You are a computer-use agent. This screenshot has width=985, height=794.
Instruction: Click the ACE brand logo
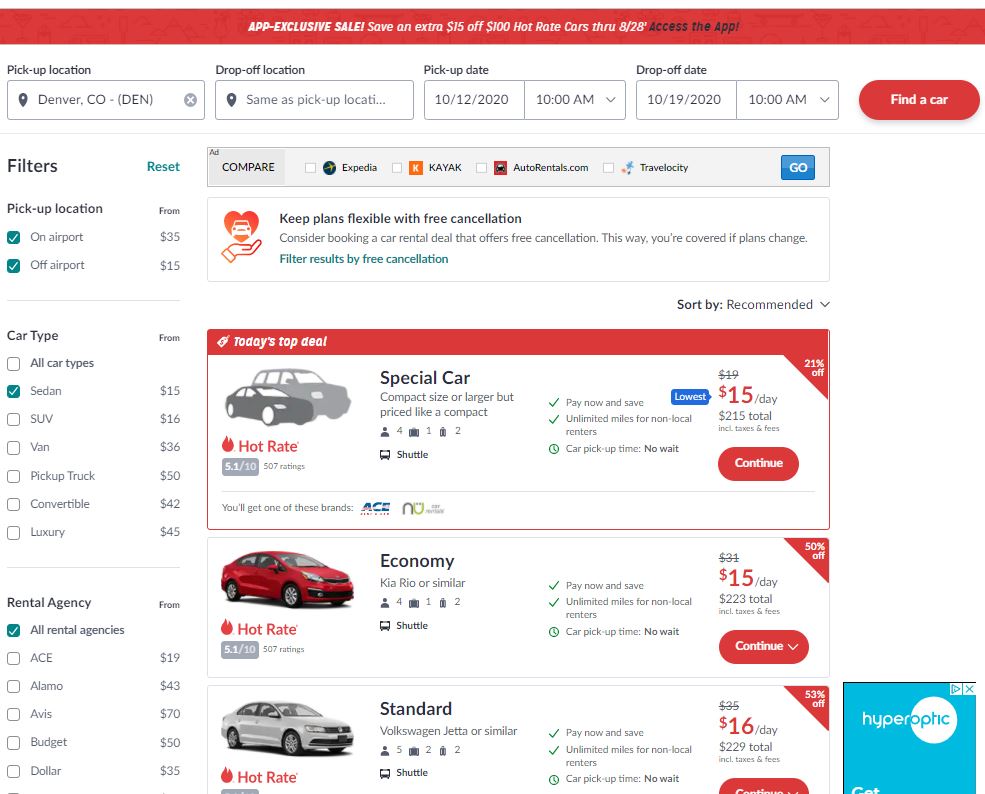click(376, 508)
